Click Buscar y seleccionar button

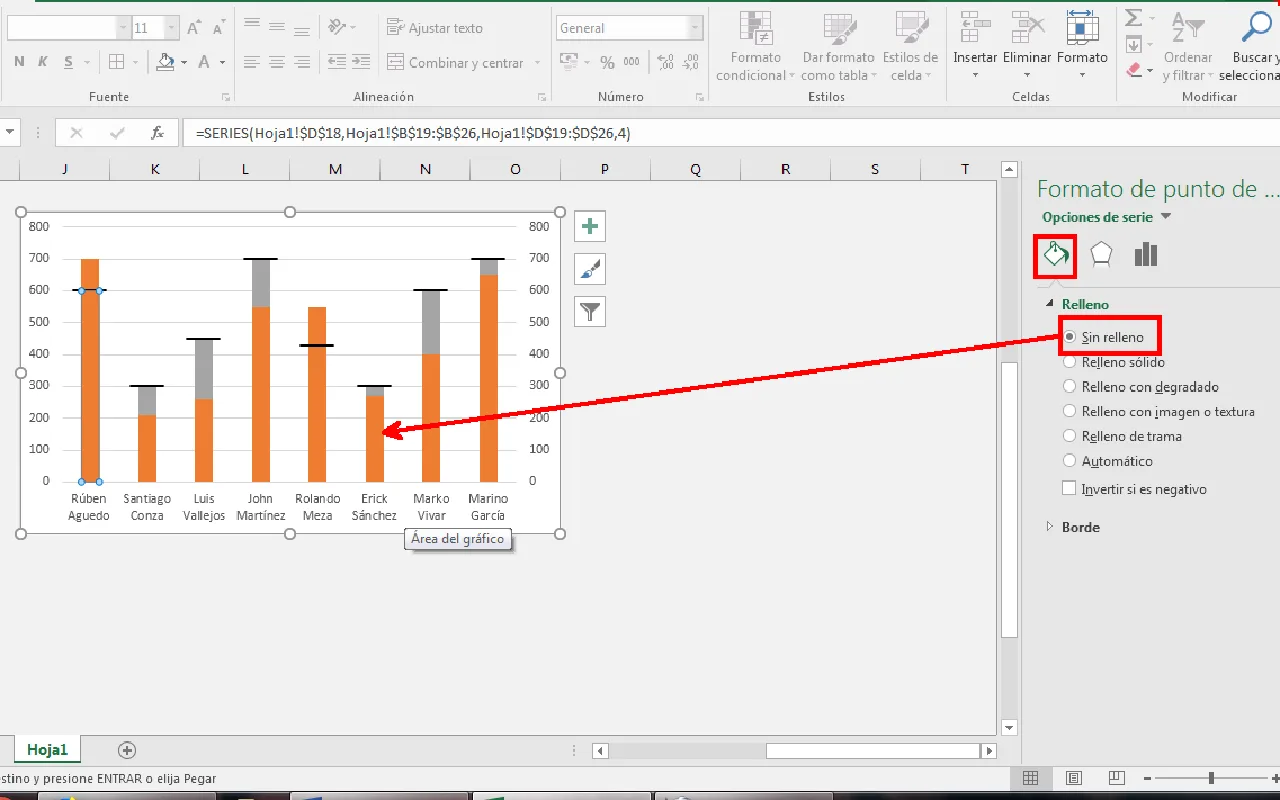pos(1249,46)
